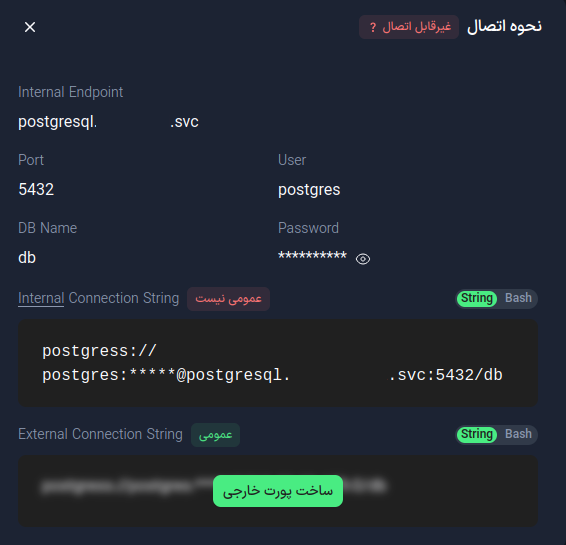Click the blurred external connection string box
The image size is (566, 545).
pos(278,491)
